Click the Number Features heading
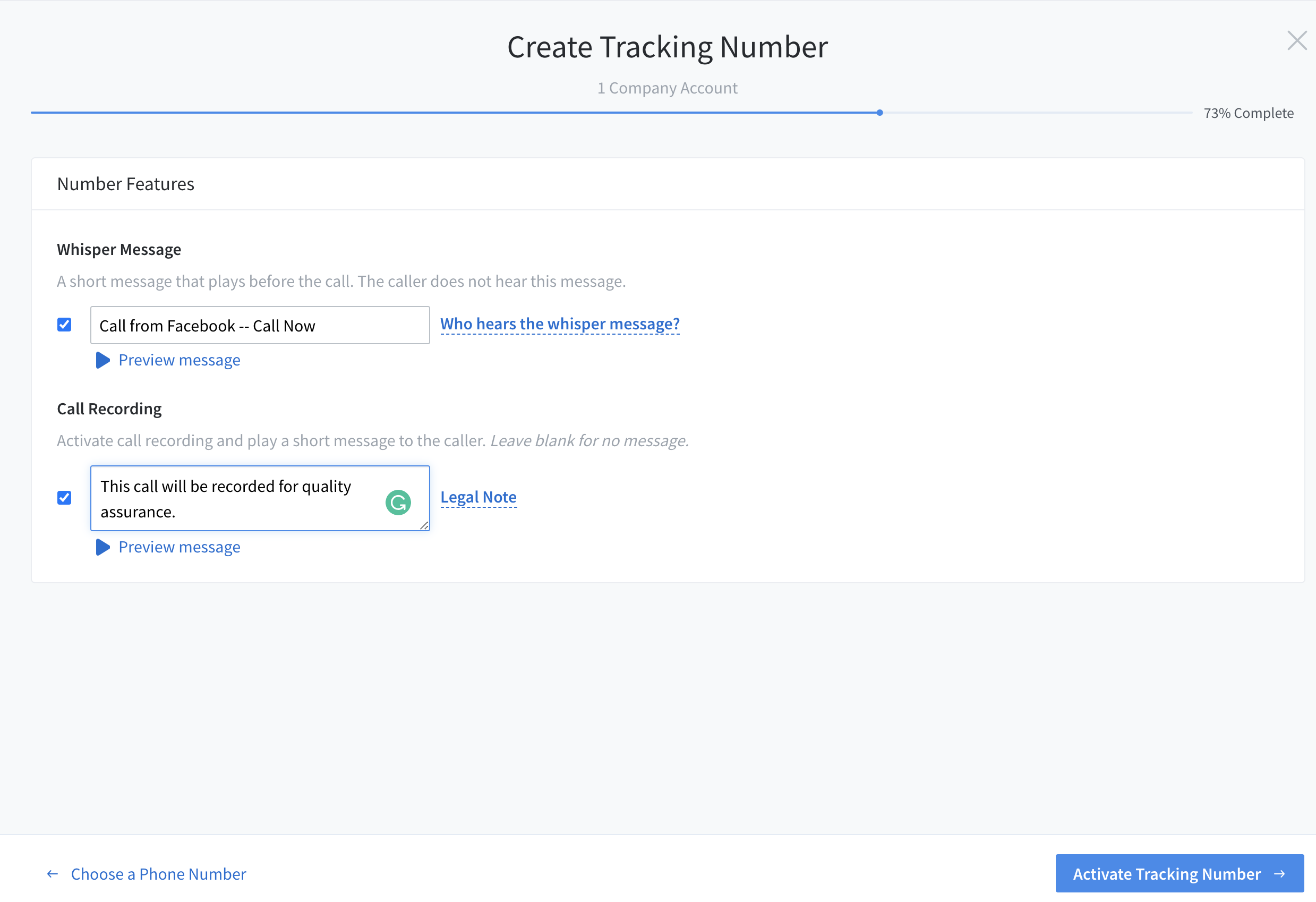Image resolution: width=1316 pixels, height=902 pixels. [x=126, y=184]
